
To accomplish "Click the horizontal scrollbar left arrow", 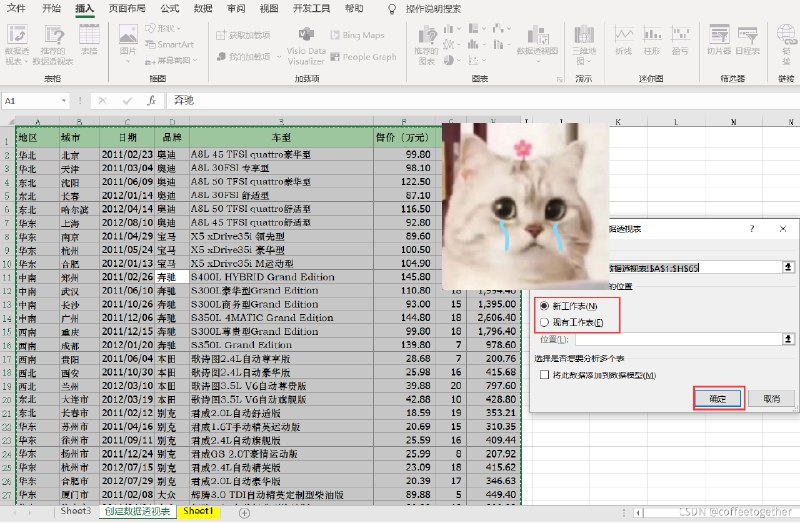I will click(637, 512).
